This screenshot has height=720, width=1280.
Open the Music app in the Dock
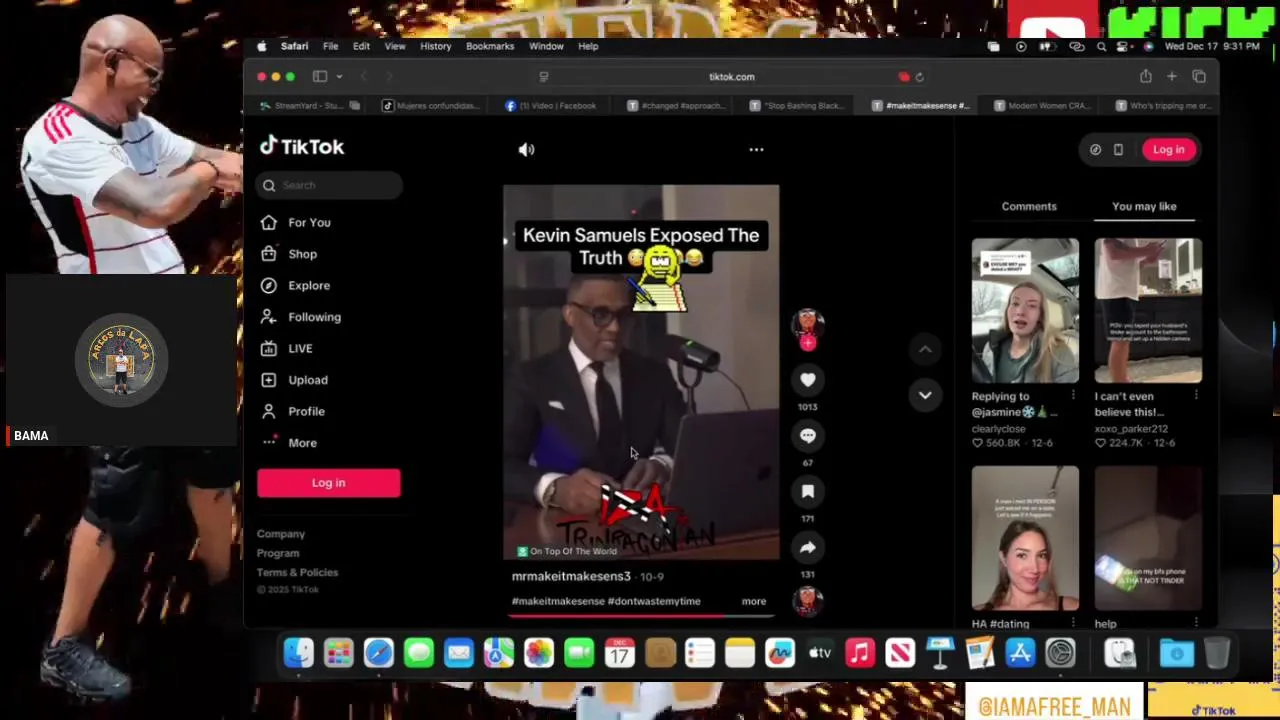[x=860, y=654]
